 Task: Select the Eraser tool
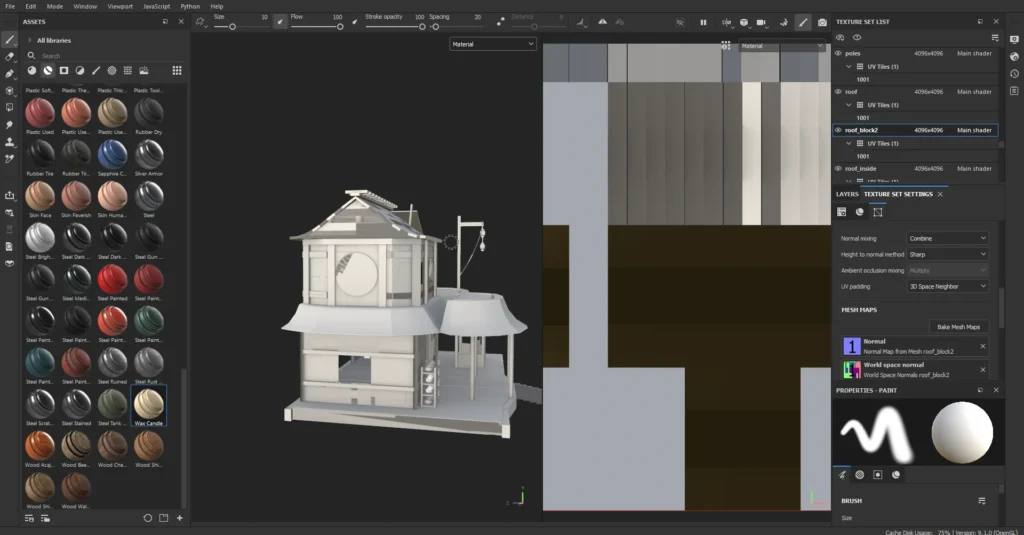coord(10,57)
